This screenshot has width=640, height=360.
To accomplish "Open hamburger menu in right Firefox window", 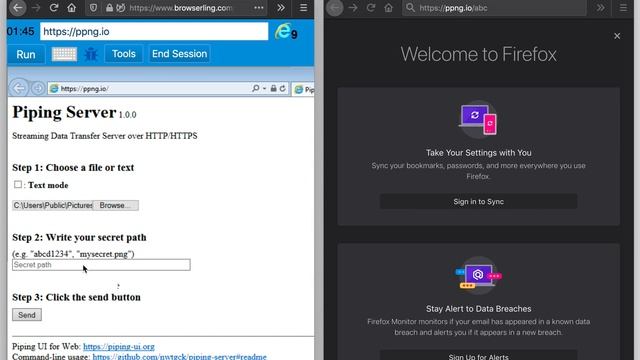I will coord(623,8).
